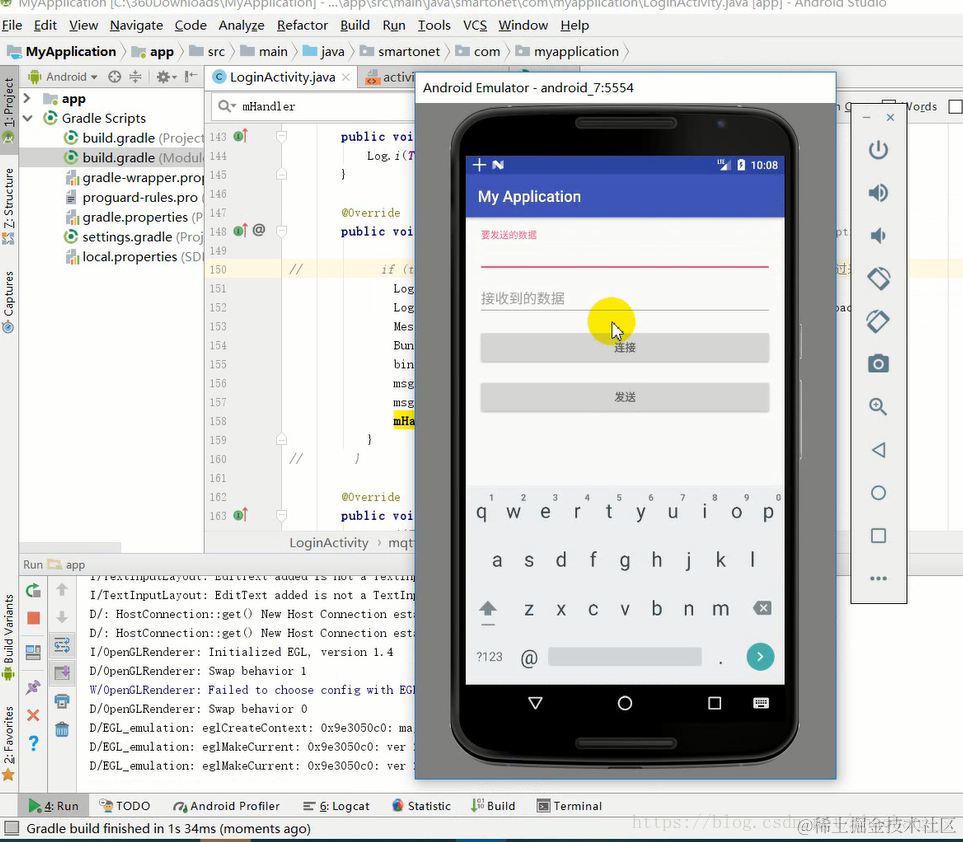Stop the running app (red square)

click(x=33, y=618)
